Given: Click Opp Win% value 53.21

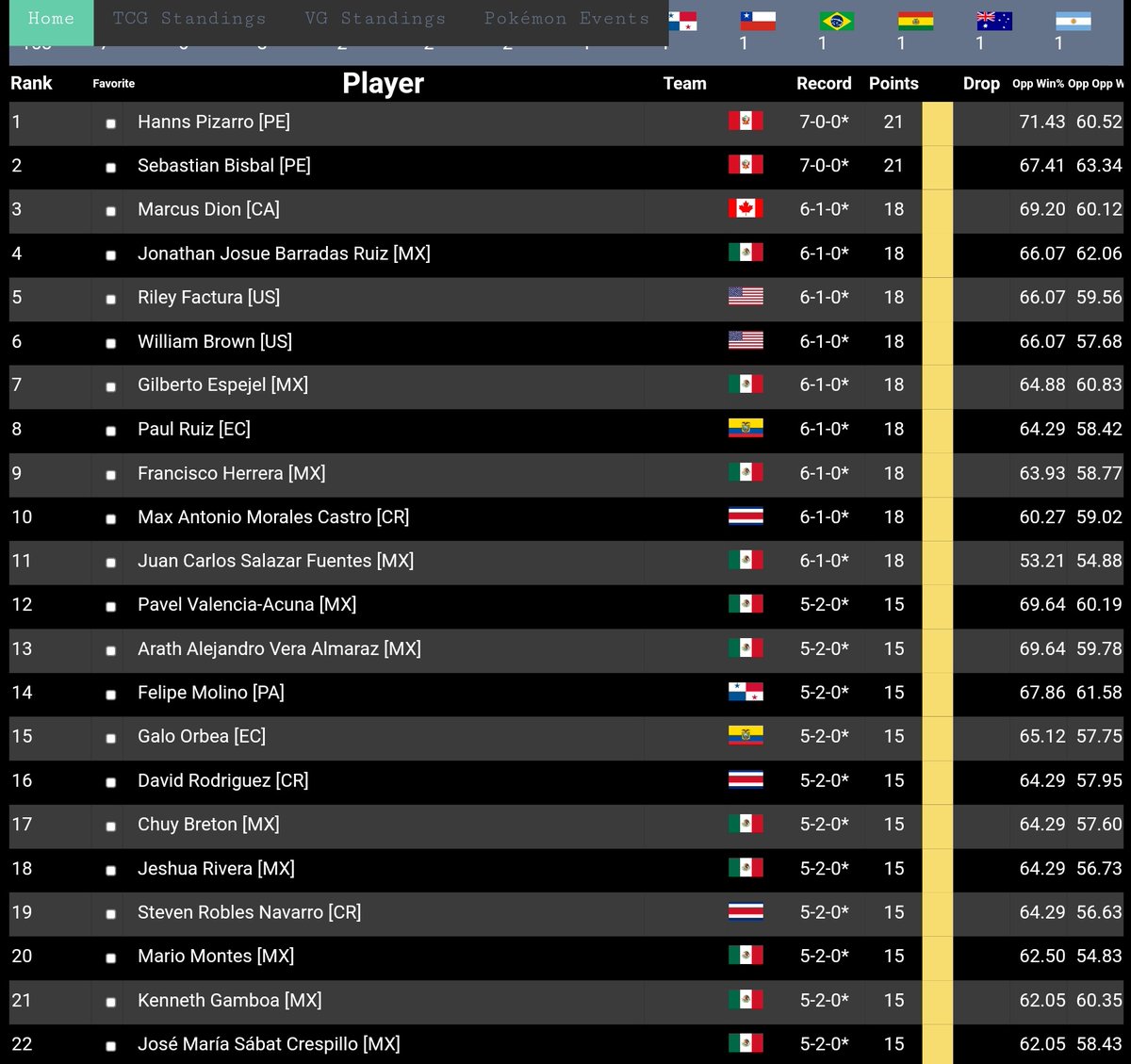Looking at the screenshot, I should [x=1041, y=561].
